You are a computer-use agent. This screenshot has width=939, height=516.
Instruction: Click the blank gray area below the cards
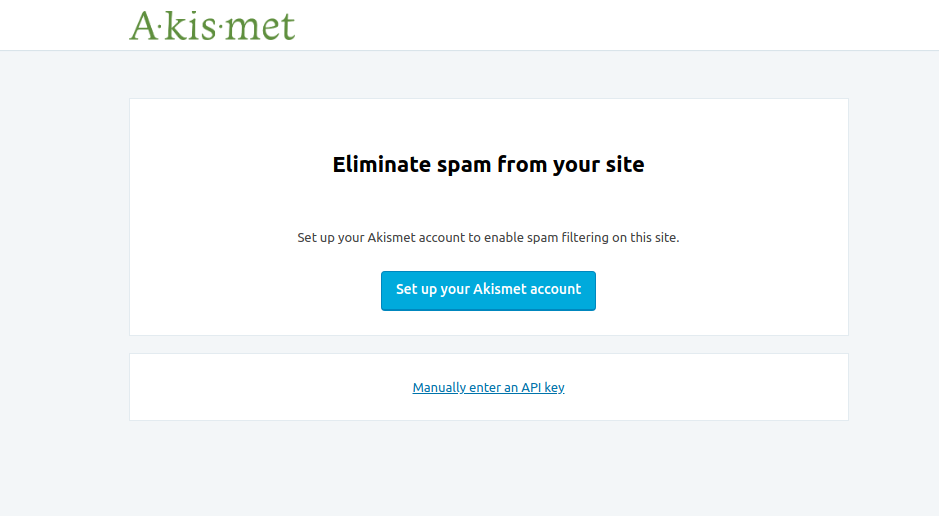click(x=488, y=468)
